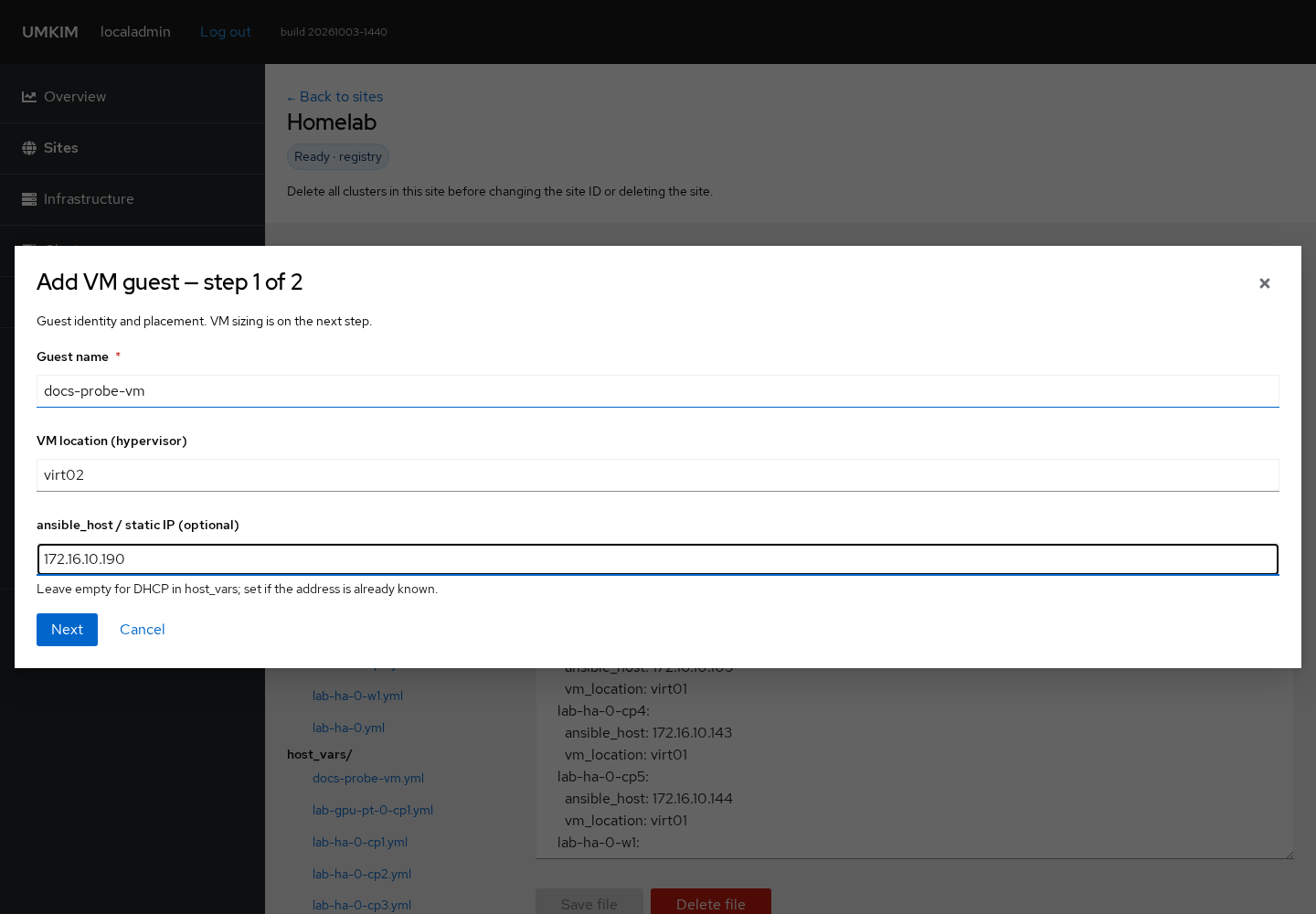Click the Delete file button
This screenshot has width=1316, height=914.
[711, 902]
